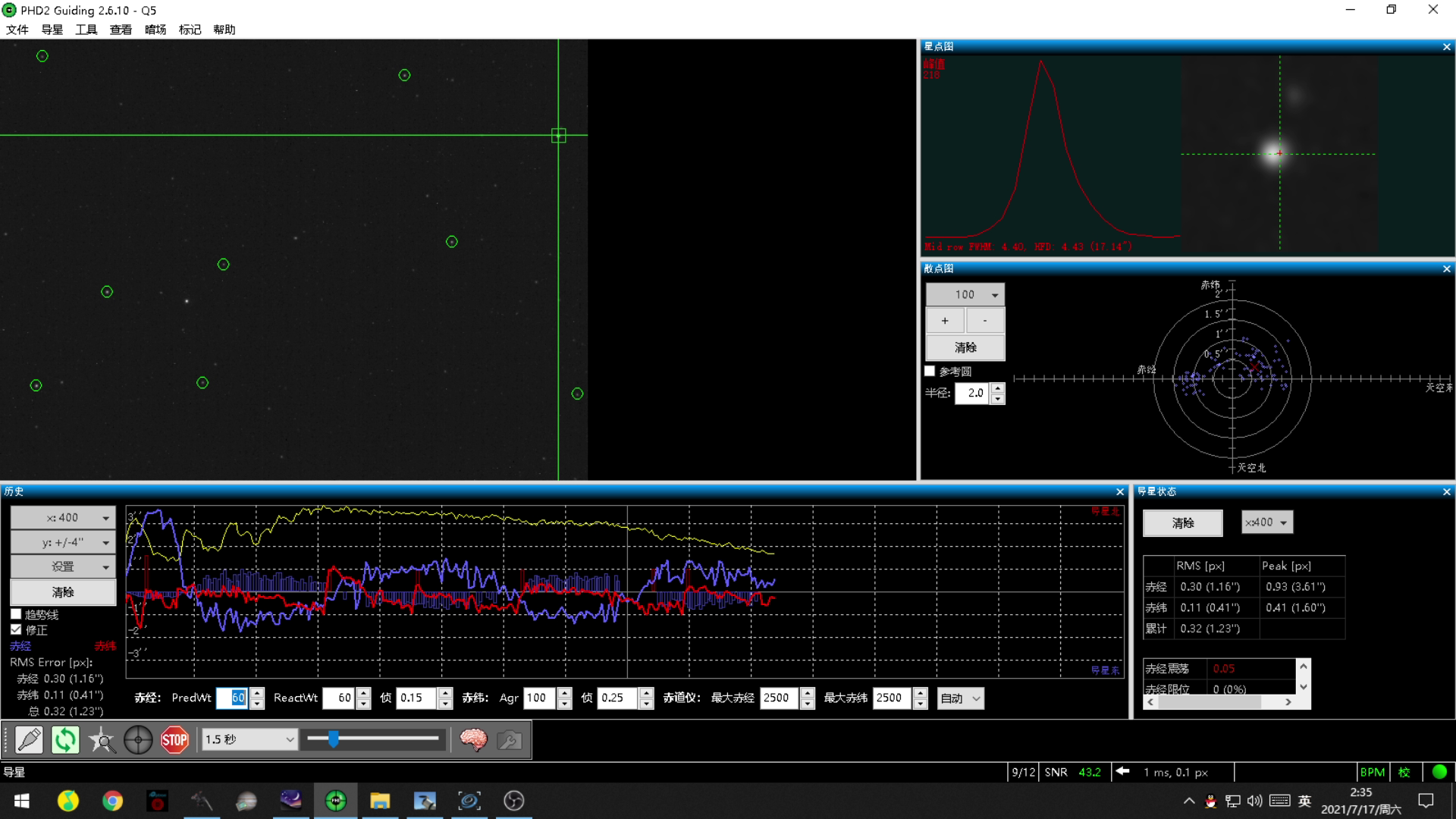
Task: Open File Explorer from the taskbar
Action: 380,801
